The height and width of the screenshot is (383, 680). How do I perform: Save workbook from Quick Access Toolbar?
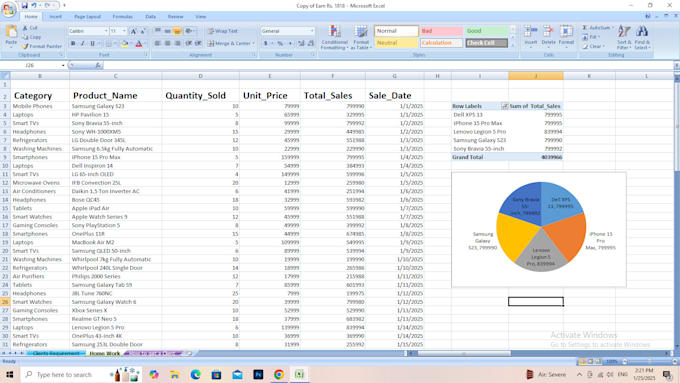(x=24, y=6)
